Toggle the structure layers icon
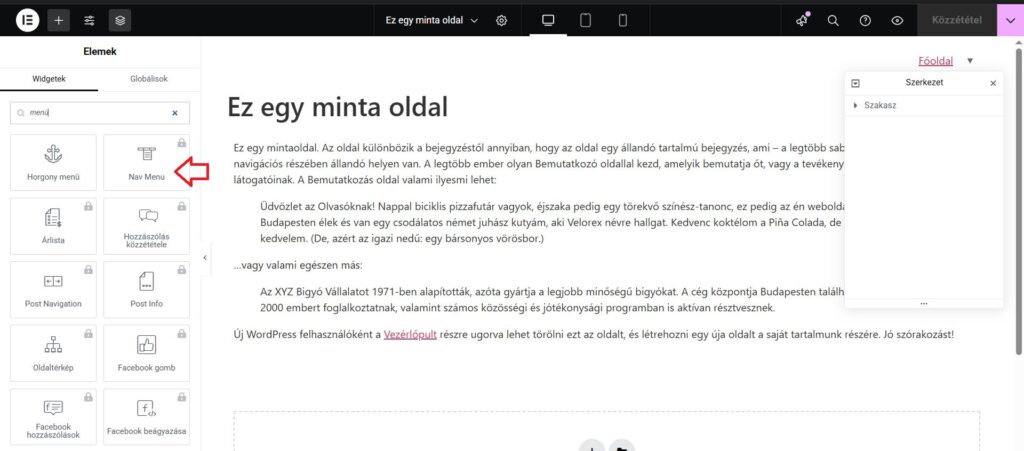Screen dimensions: 1024x451 120,20
